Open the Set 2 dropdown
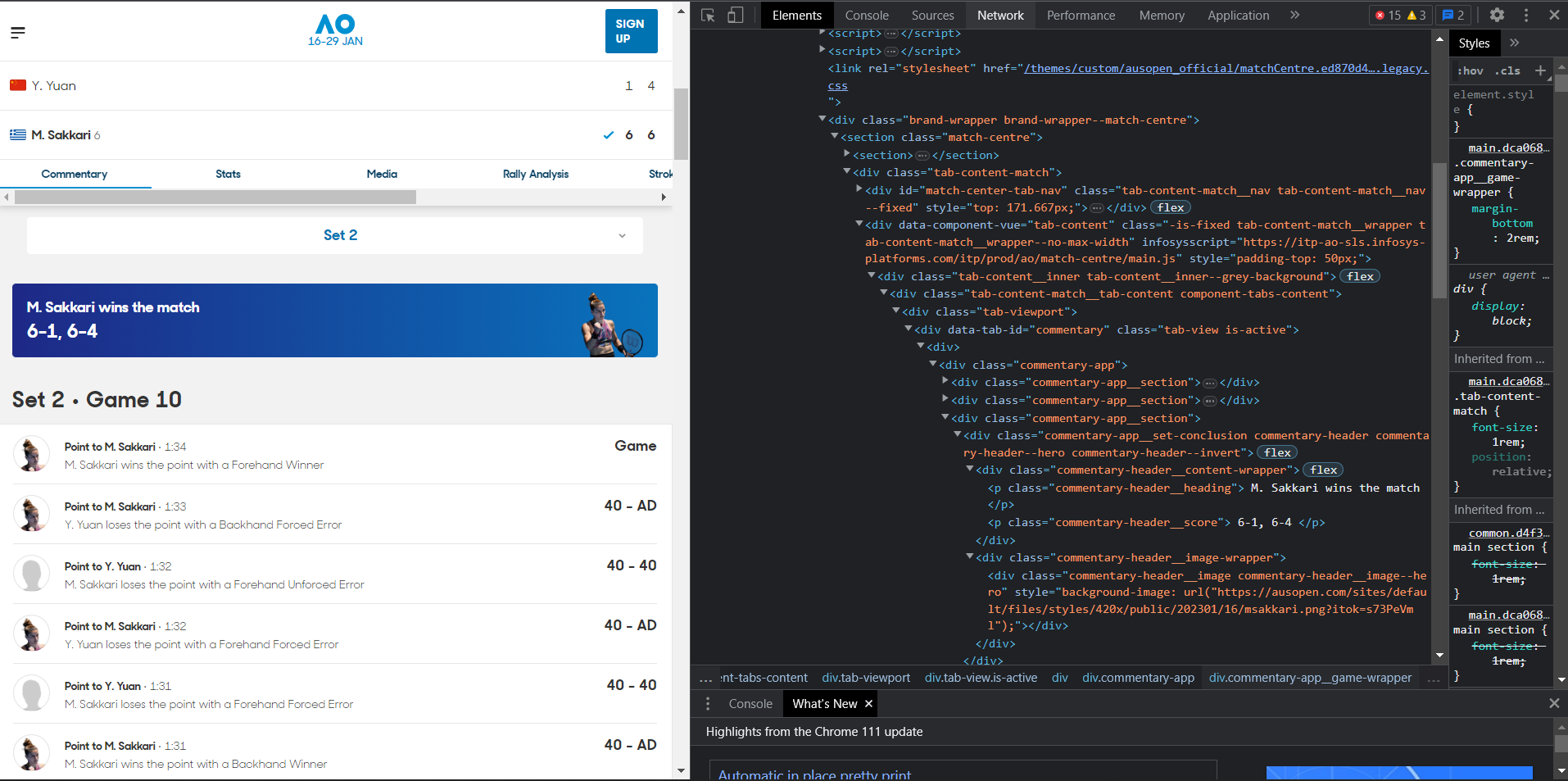 click(x=335, y=235)
